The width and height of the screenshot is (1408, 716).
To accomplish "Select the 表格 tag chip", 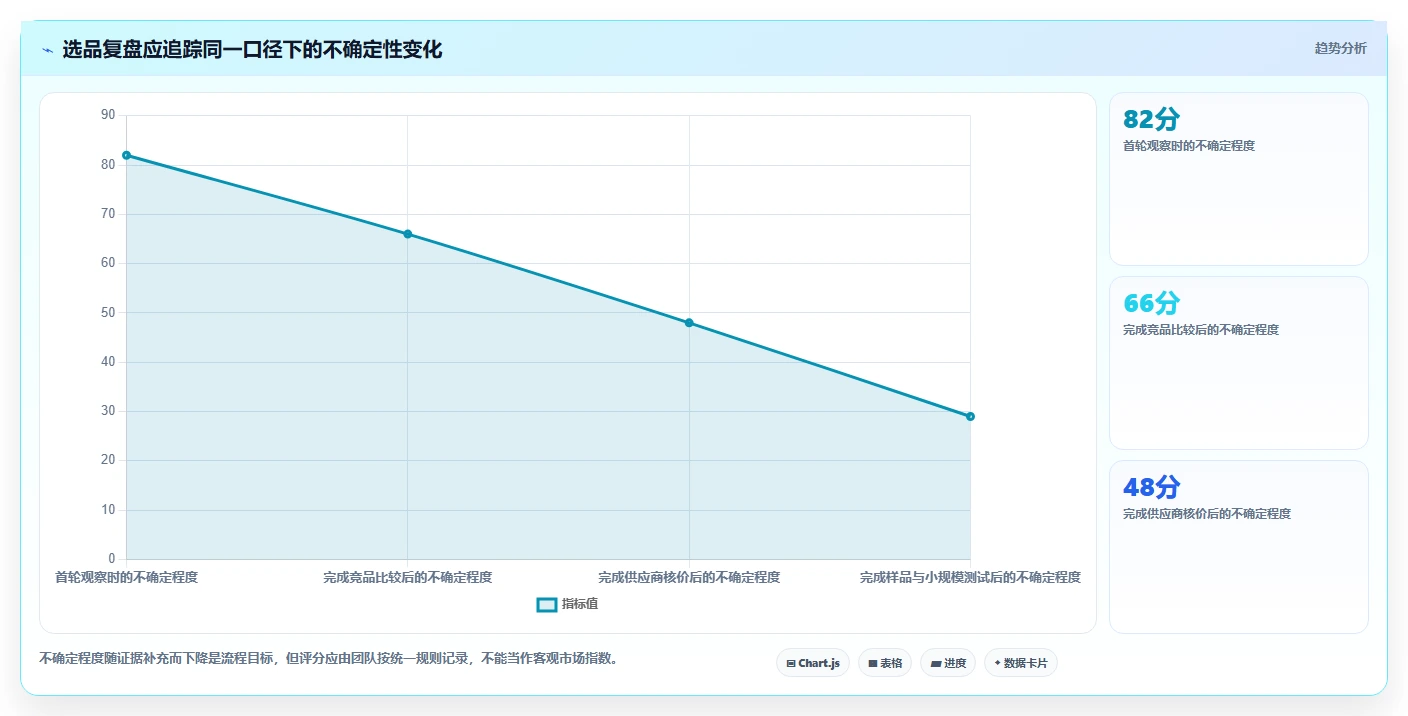I will [885, 663].
